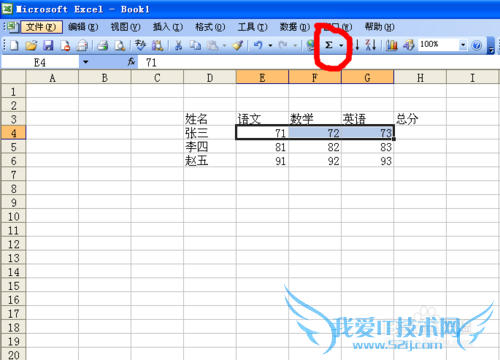Open print preview magnifier icon
This screenshot has height=360, width=500.
(x=120, y=45)
